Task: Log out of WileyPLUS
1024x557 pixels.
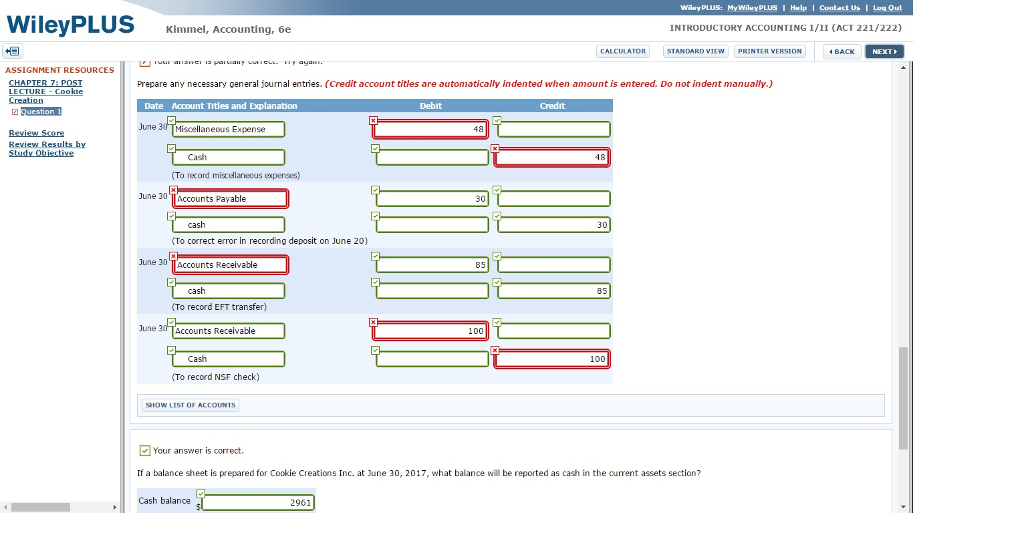Action: click(x=887, y=7)
